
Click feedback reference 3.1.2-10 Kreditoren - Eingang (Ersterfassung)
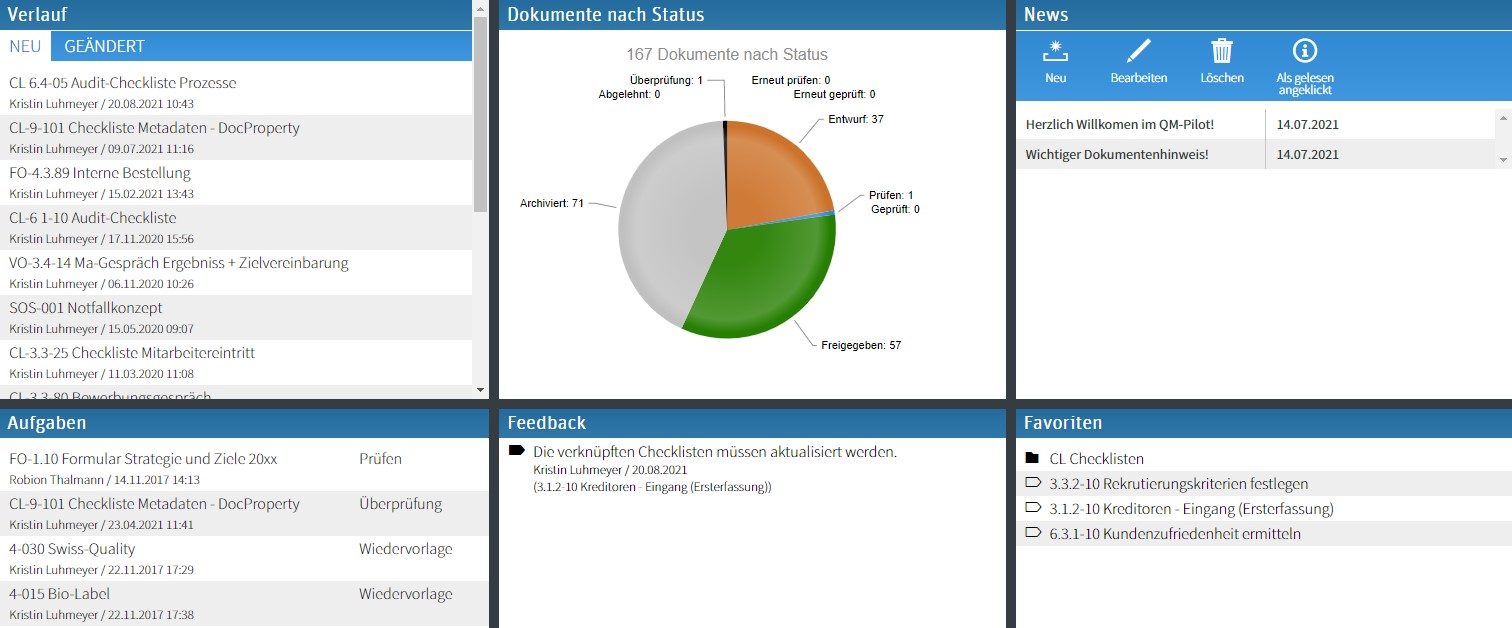tap(652, 487)
